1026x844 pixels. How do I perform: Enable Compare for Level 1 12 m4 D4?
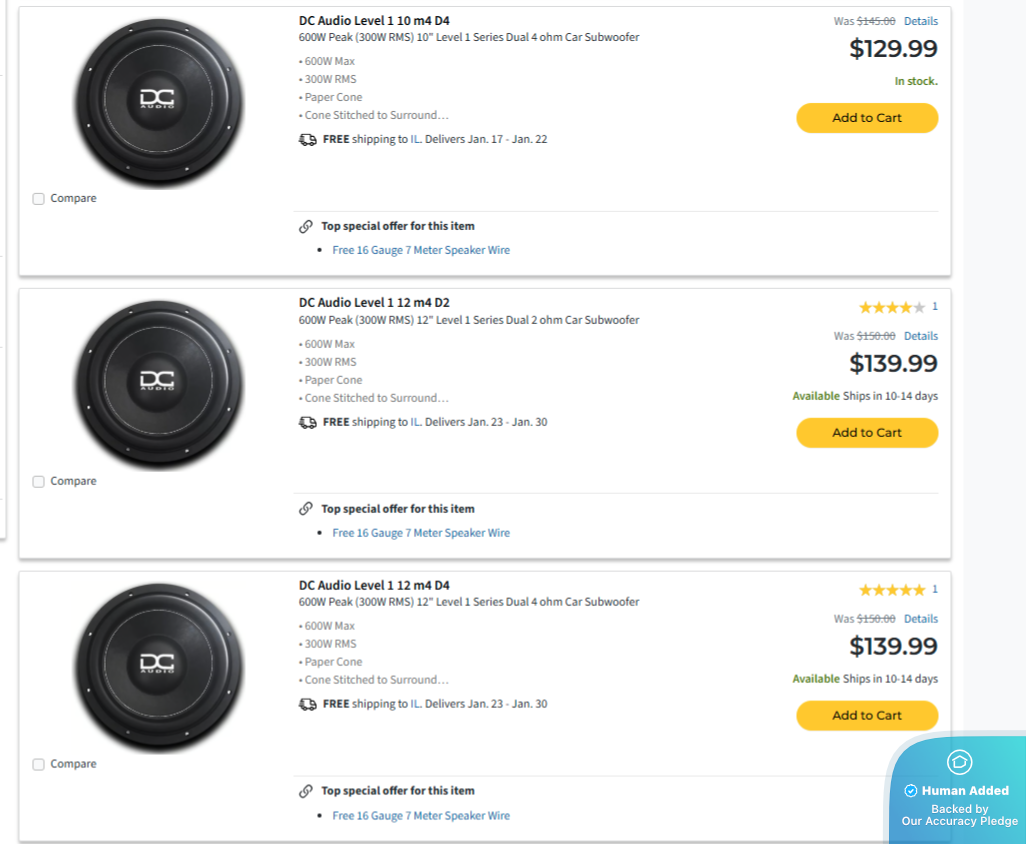tap(39, 765)
